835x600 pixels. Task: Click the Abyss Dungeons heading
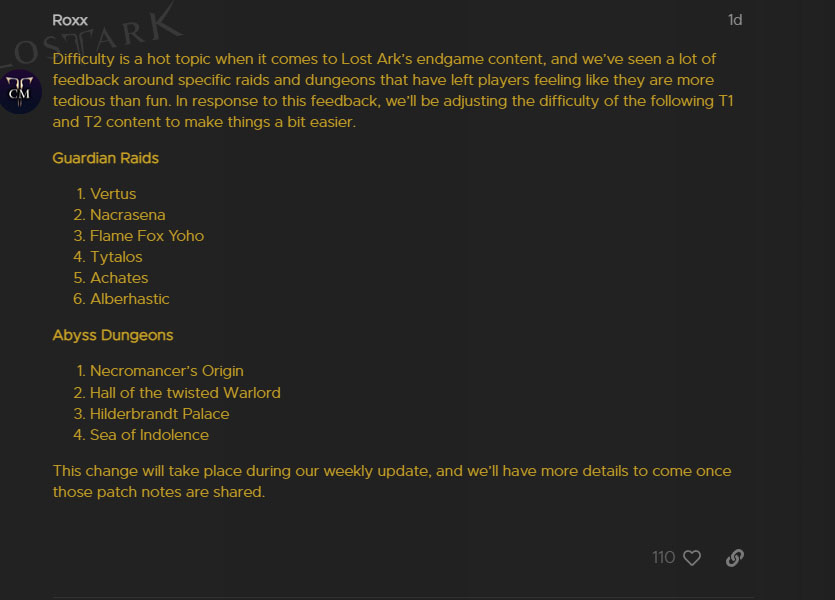coord(112,335)
